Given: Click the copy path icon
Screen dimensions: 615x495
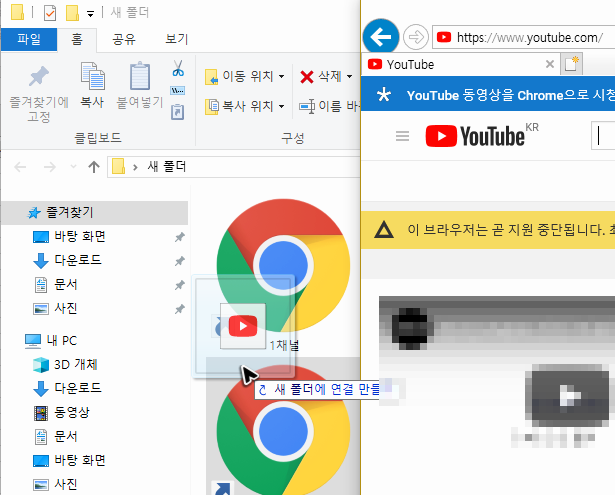Looking at the screenshot, I should pyautogui.click(x=178, y=91).
